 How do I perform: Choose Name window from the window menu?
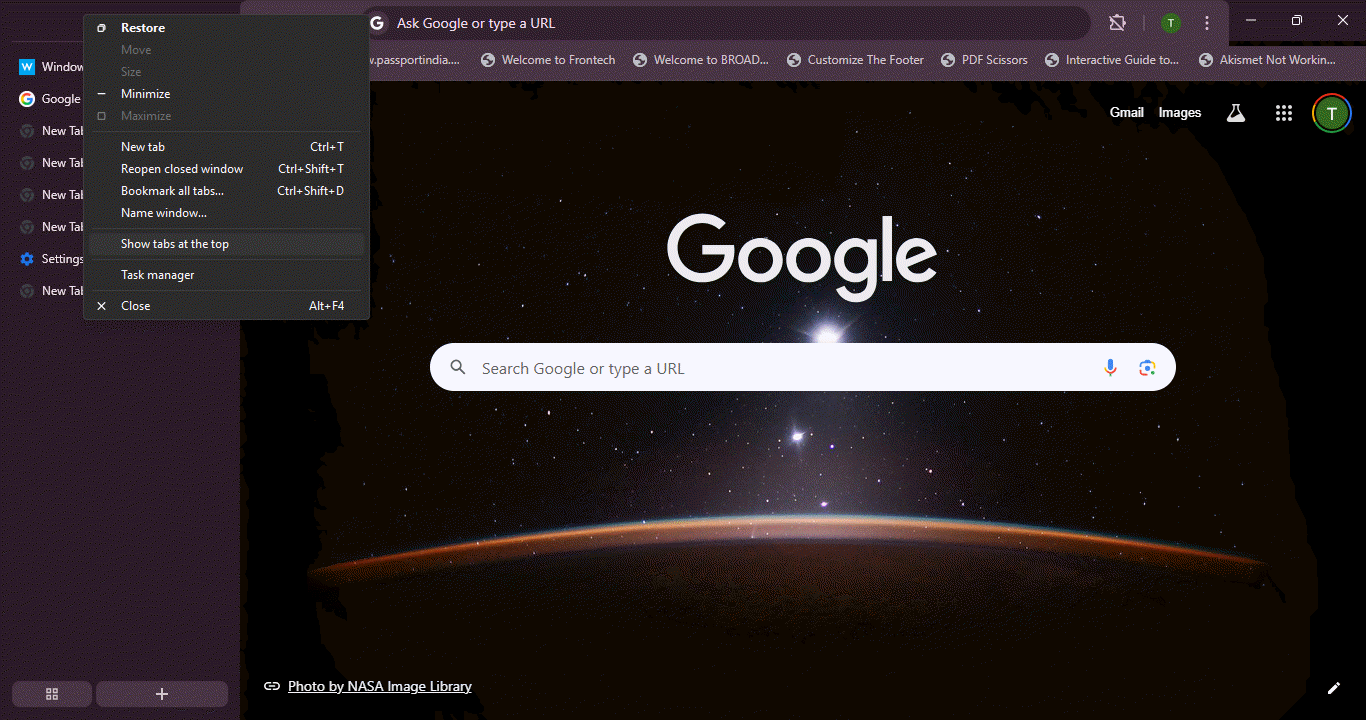pos(163,212)
